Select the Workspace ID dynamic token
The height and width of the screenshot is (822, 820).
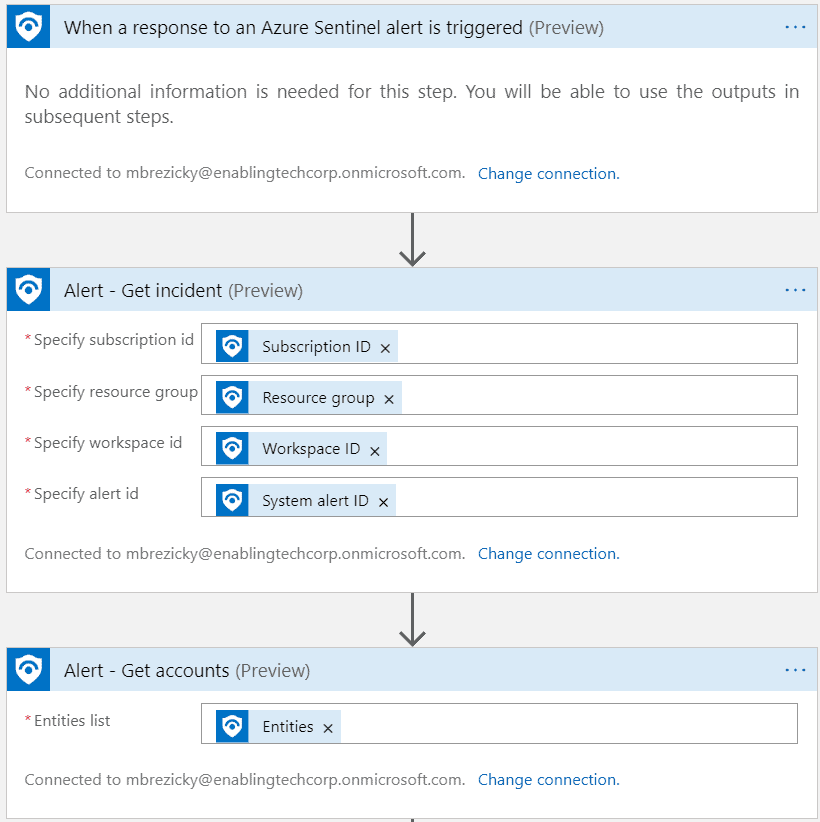pos(301,448)
